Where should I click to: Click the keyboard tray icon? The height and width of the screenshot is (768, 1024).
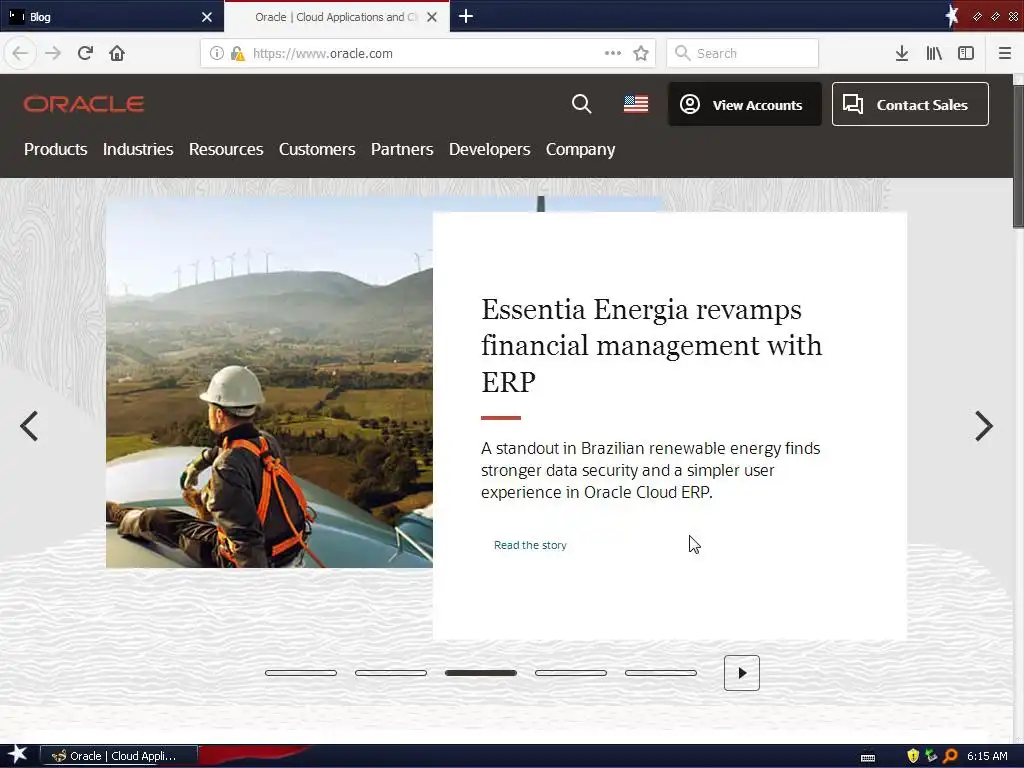[868, 757]
